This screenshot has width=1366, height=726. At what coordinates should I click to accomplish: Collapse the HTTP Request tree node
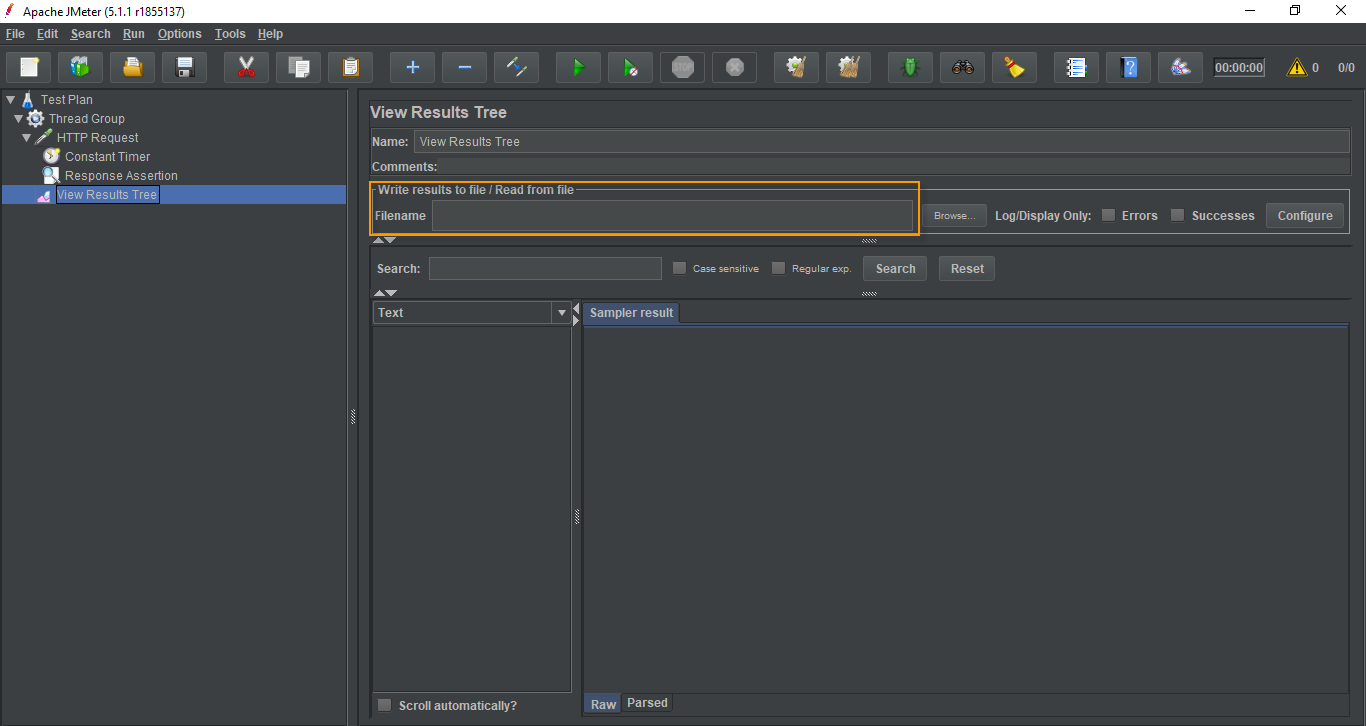click(26, 138)
